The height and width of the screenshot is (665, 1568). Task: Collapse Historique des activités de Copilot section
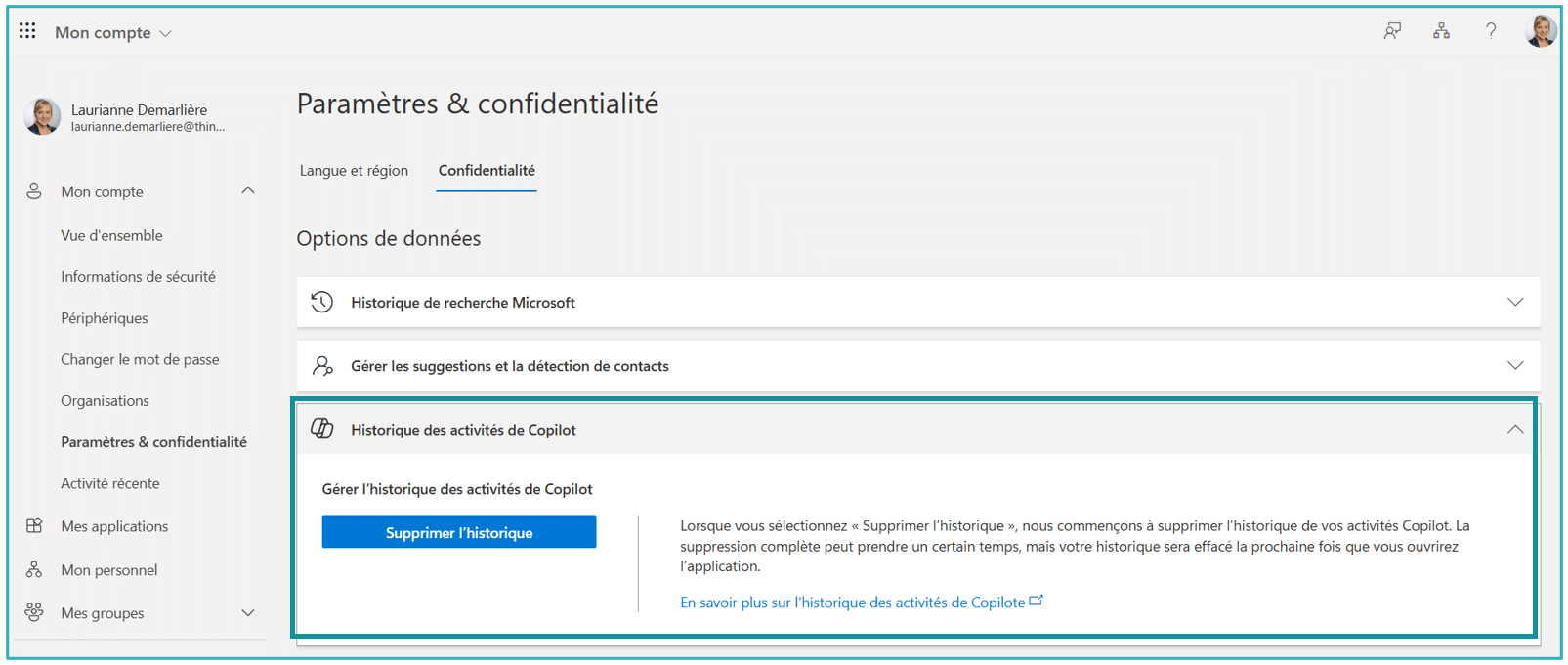pos(1514,430)
